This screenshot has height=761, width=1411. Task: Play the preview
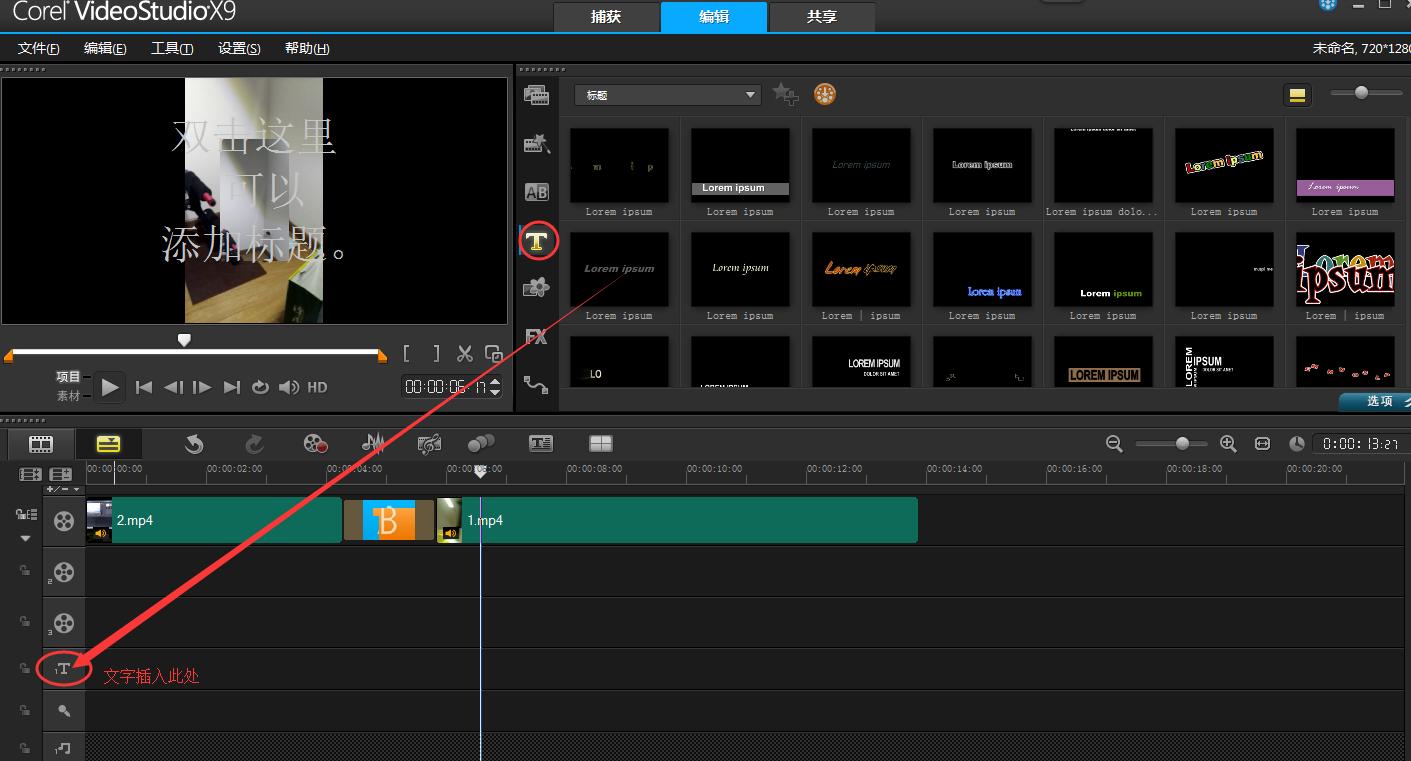[x=110, y=387]
